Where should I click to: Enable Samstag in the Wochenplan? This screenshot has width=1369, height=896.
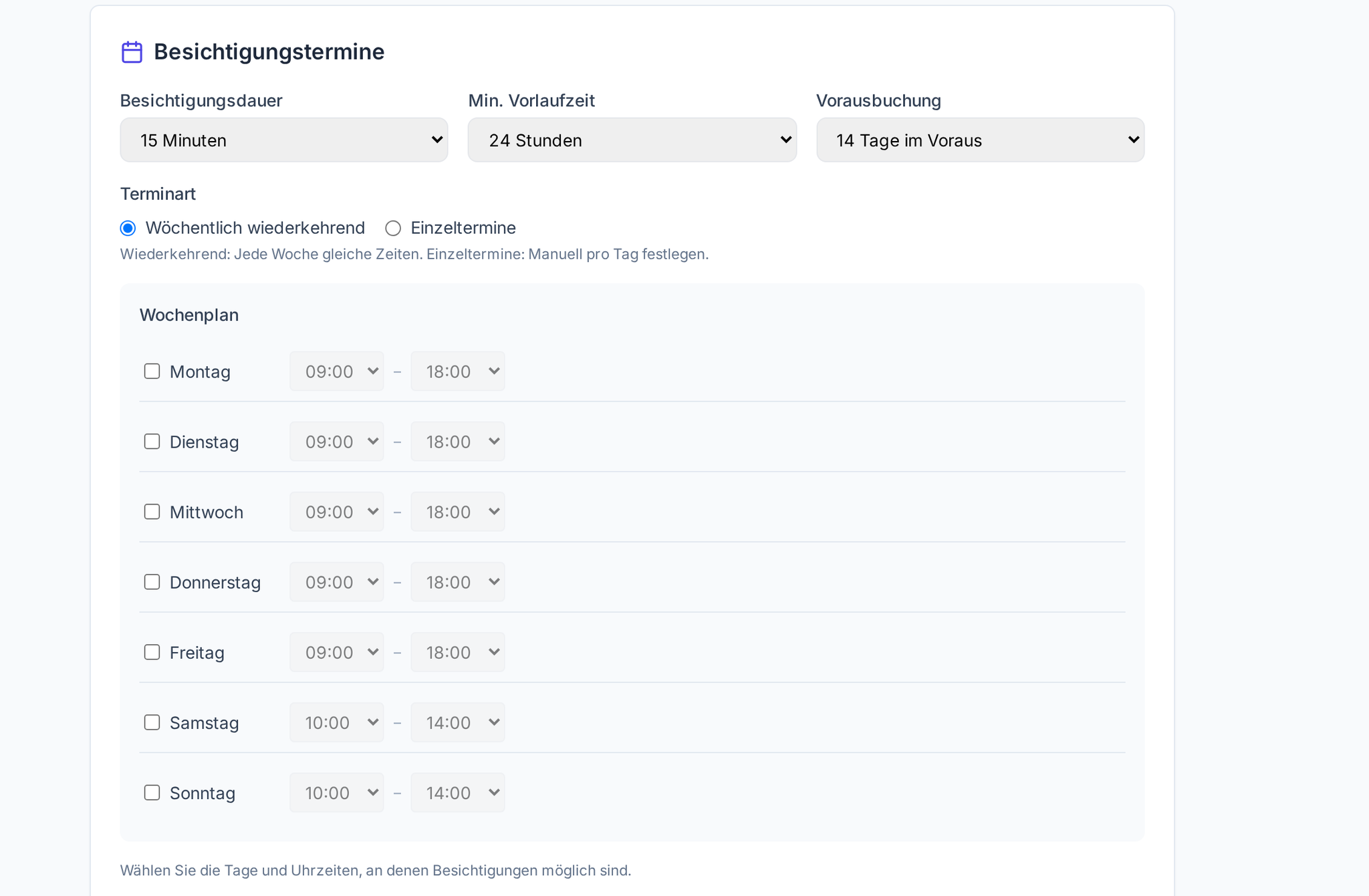[152, 722]
